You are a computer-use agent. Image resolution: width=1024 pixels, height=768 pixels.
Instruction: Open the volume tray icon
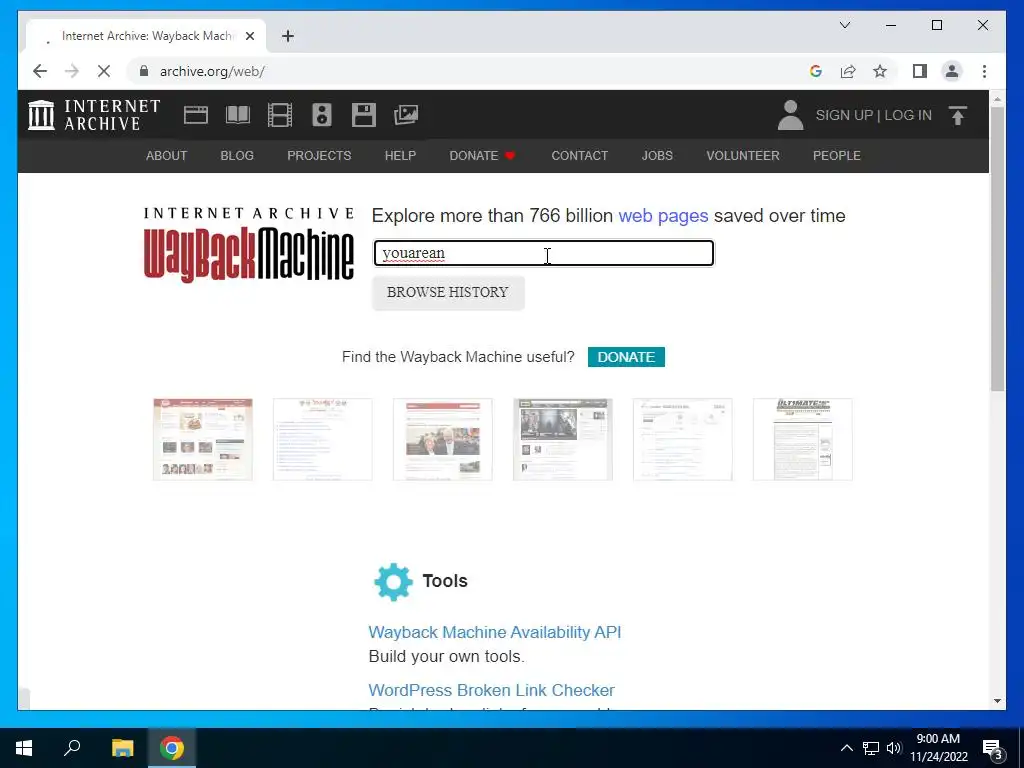click(x=894, y=748)
